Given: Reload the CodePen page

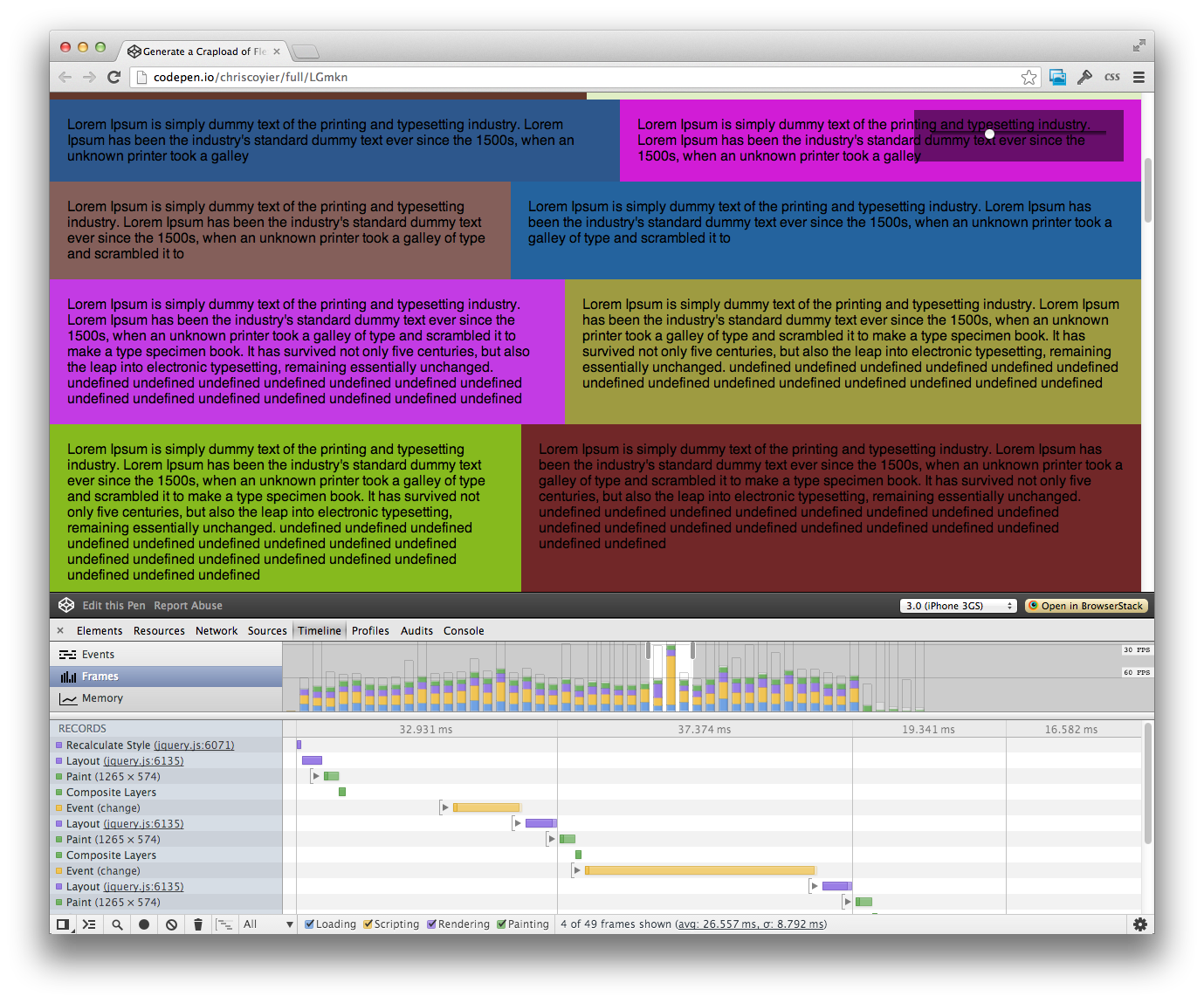Looking at the screenshot, I should point(114,77).
